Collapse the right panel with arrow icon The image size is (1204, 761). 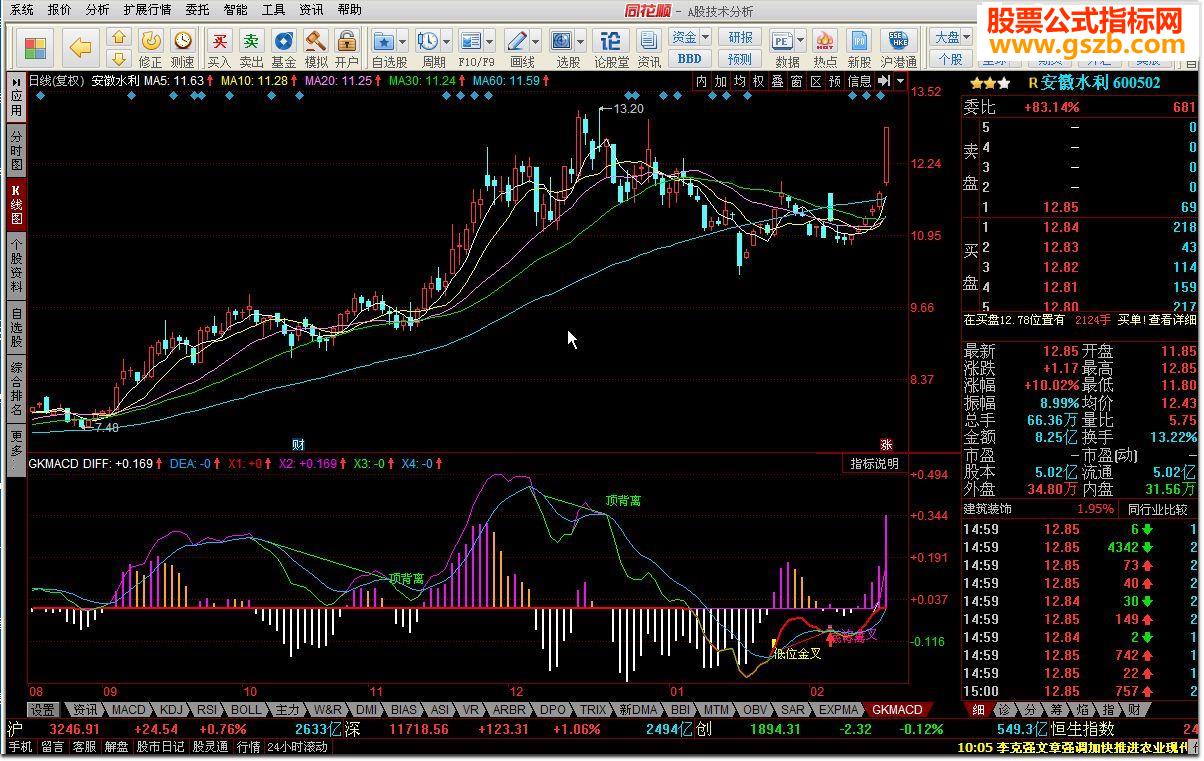click(x=884, y=81)
